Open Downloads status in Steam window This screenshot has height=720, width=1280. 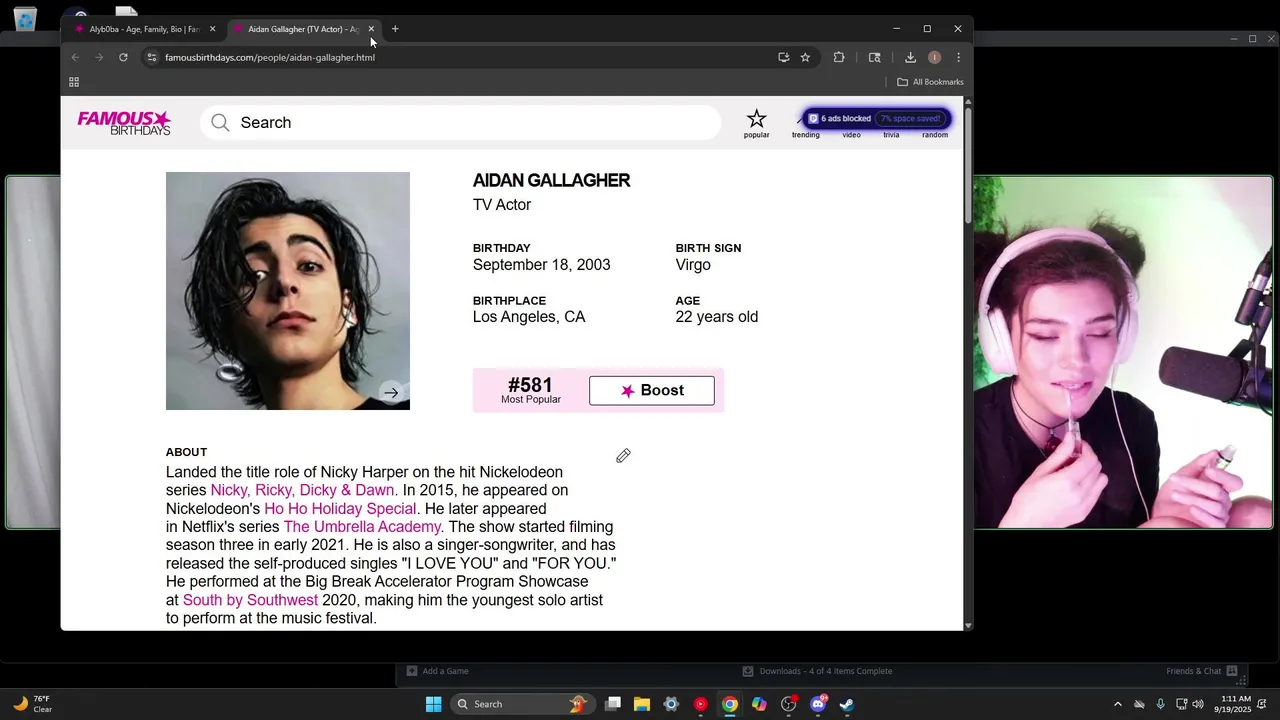(817, 671)
